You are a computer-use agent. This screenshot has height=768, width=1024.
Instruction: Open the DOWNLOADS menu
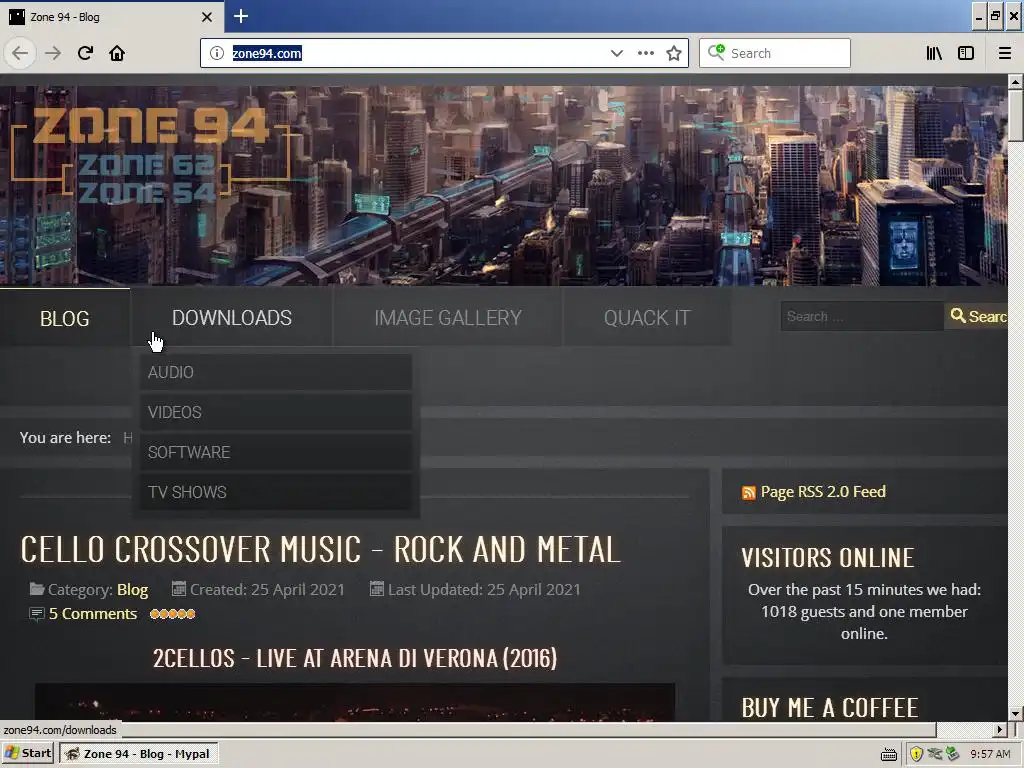[x=231, y=318]
